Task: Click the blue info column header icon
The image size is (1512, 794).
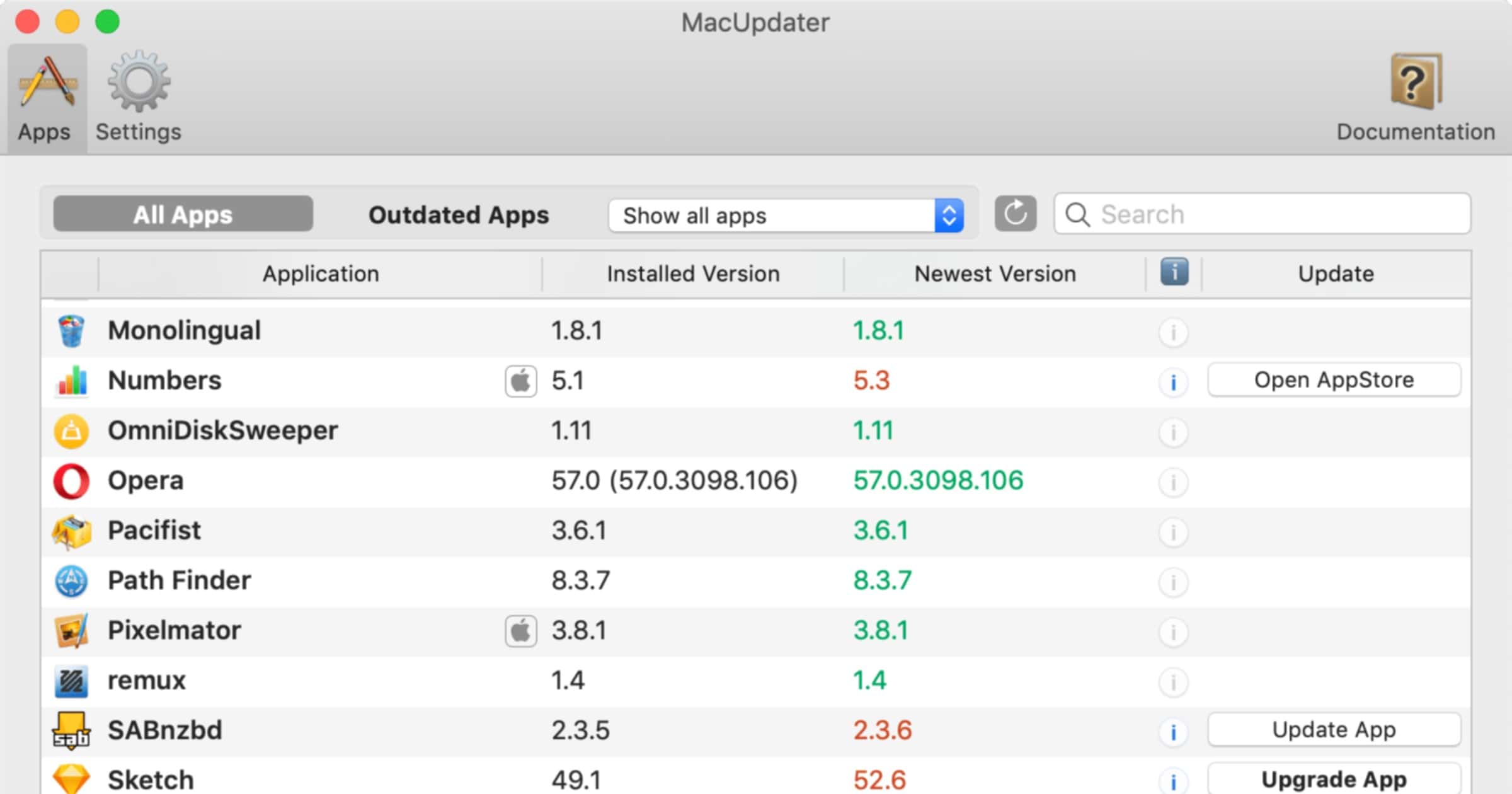Action: point(1174,272)
